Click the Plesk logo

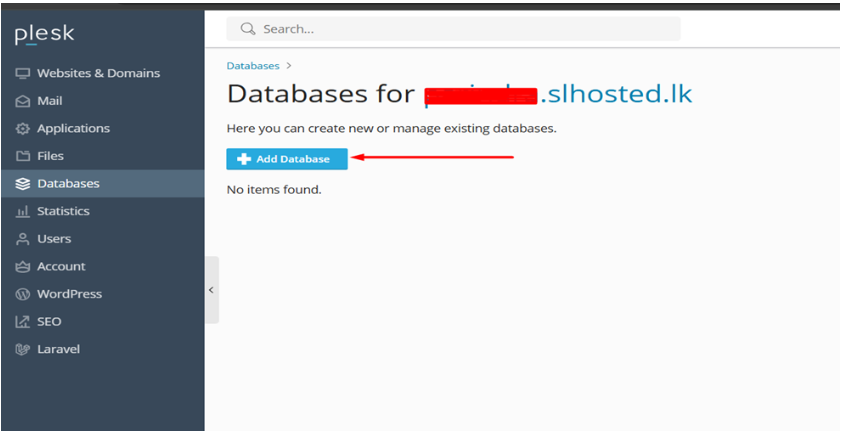44,35
